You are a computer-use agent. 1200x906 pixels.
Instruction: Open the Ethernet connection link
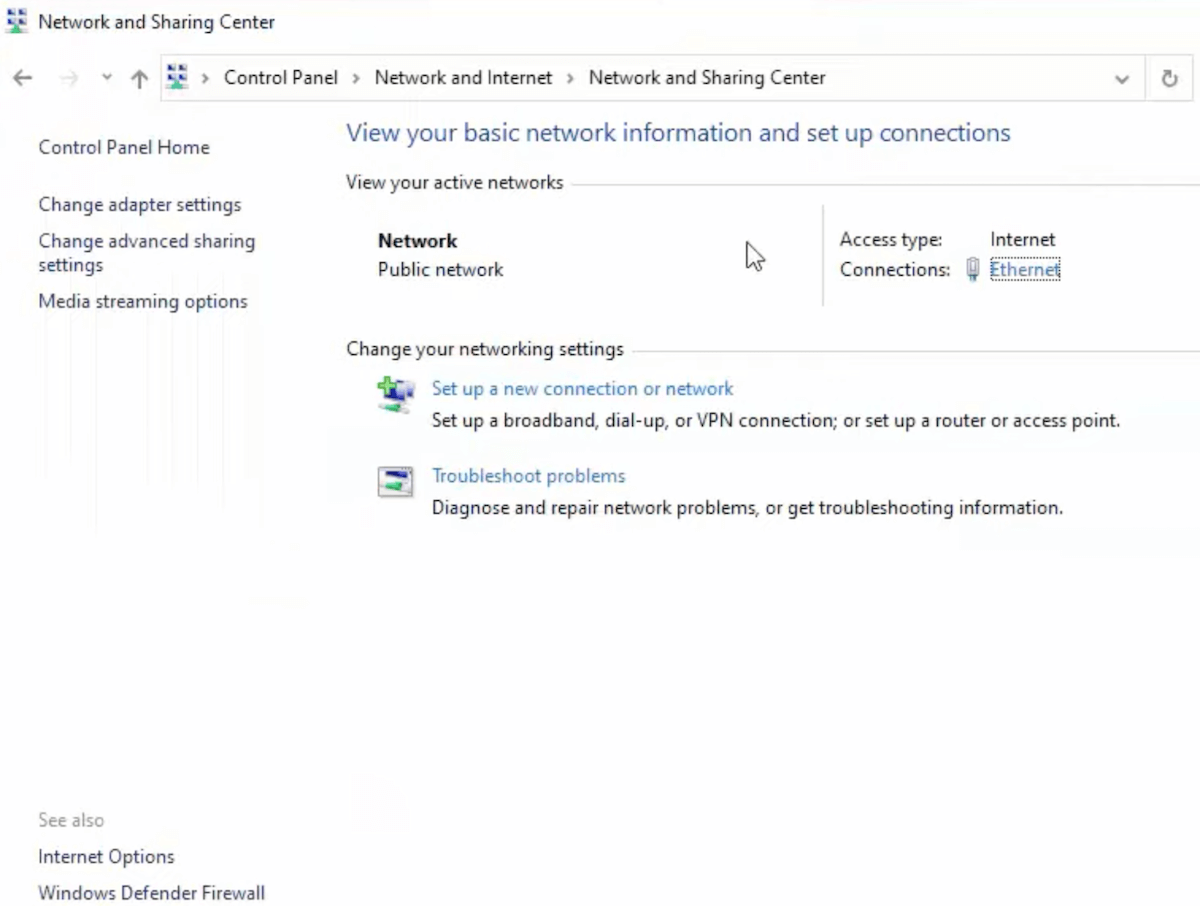pos(1025,269)
